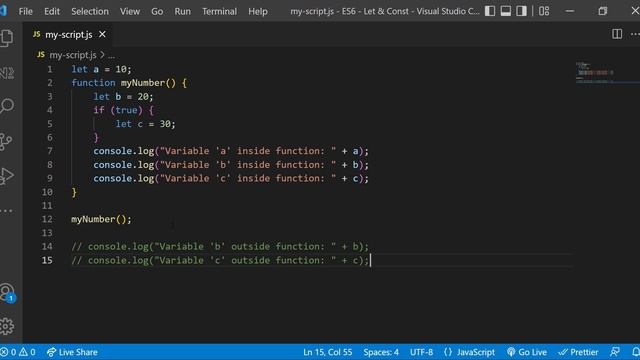Click the 'if (true) {' statement

click(x=123, y=110)
